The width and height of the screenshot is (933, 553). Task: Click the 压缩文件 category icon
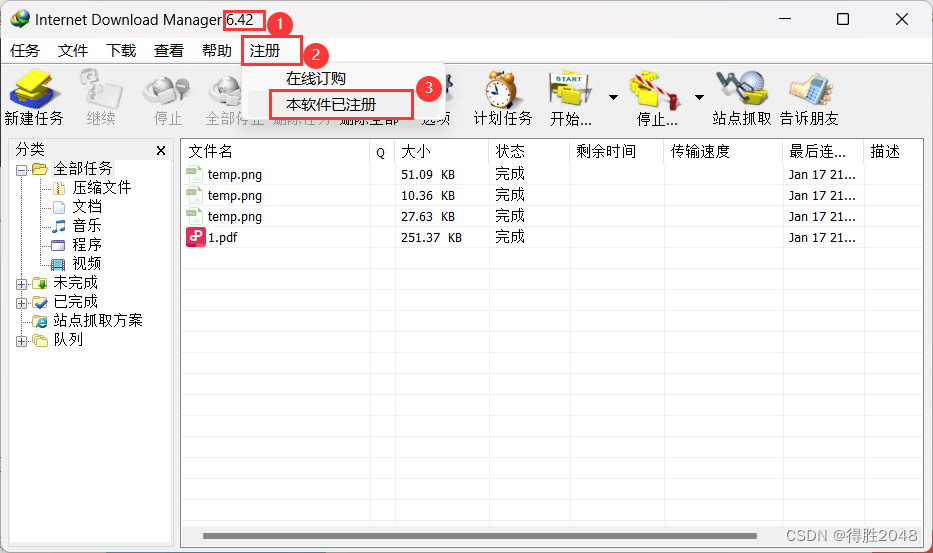(59, 189)
